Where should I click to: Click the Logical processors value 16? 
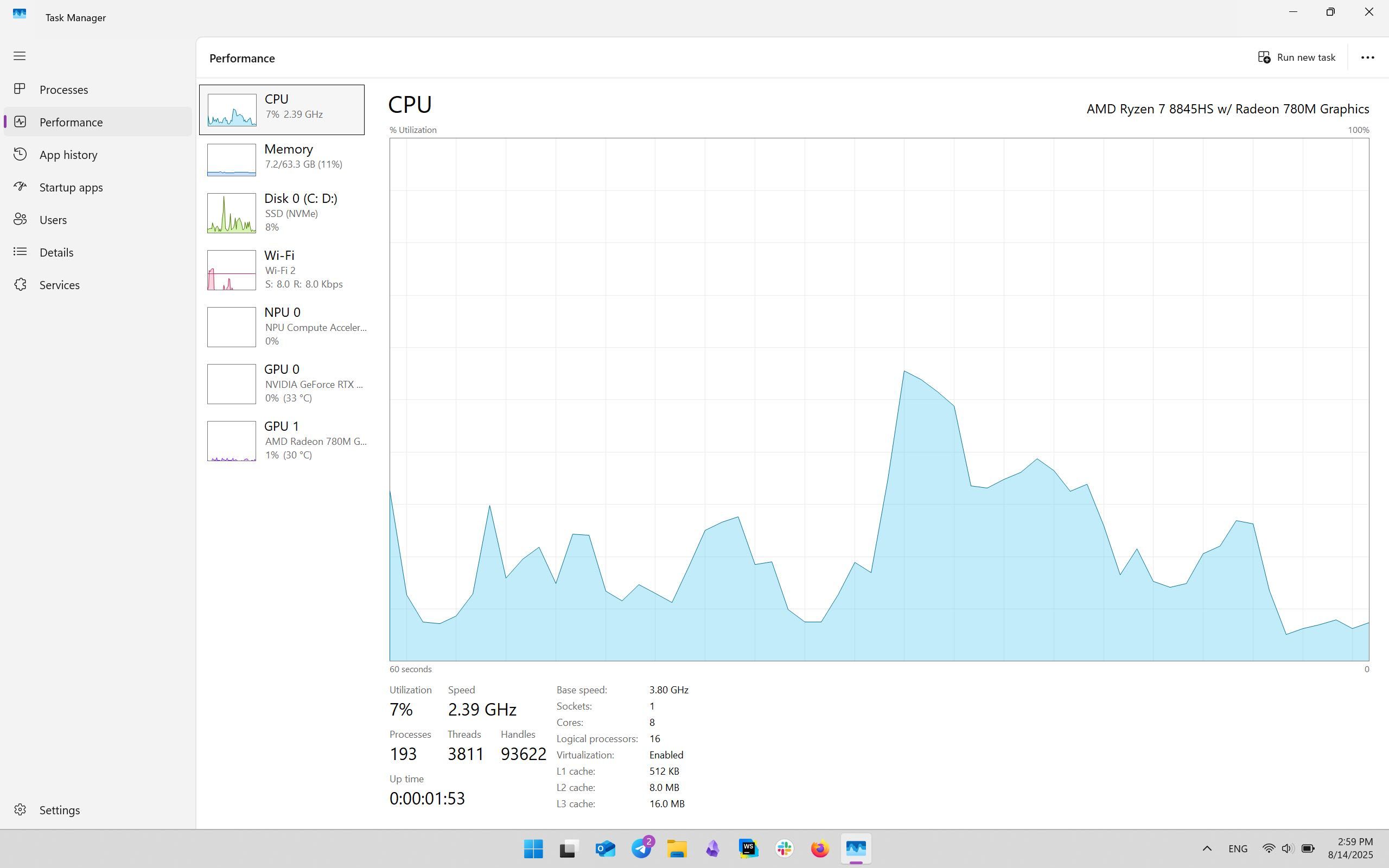click(x=654, y=739)
